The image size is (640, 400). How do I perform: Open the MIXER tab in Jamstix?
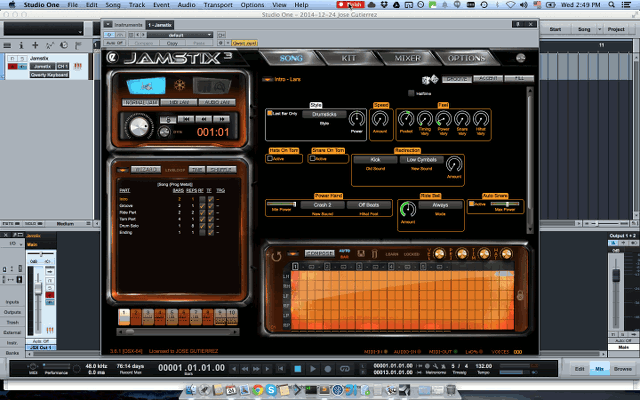click(407, 58)
